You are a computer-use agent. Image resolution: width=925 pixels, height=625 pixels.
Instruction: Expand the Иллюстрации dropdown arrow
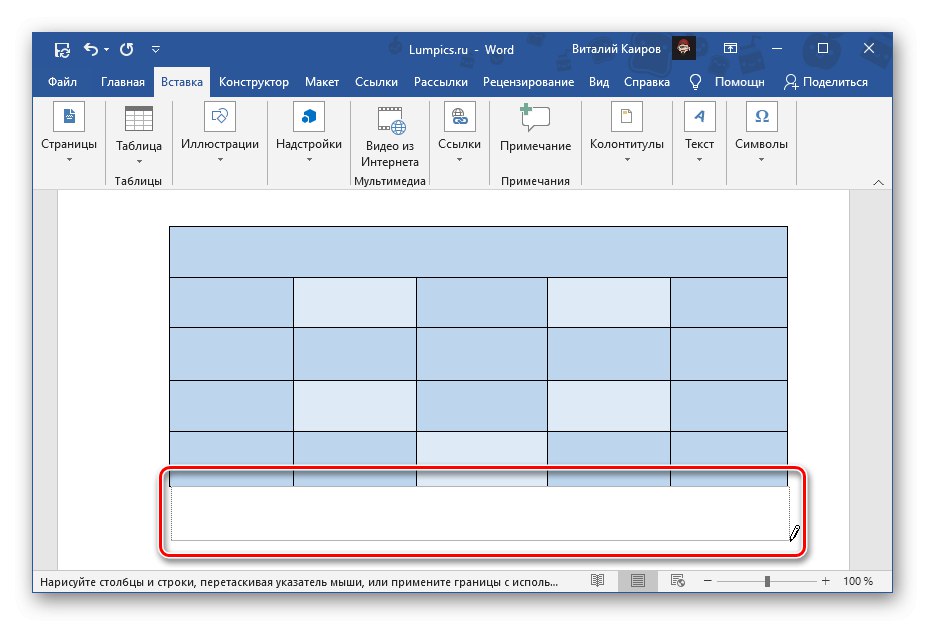[220, 159]
